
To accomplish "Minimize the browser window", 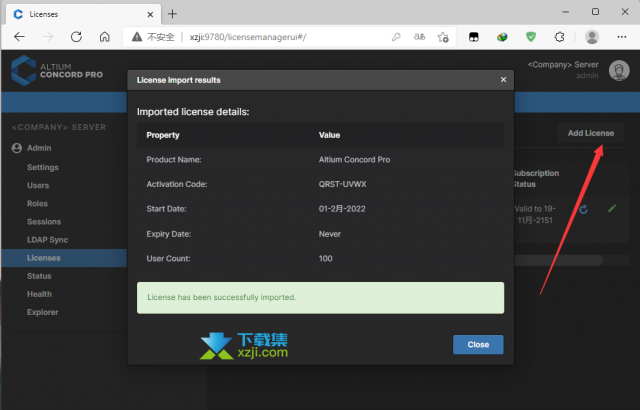I will [x=566, y=12].
